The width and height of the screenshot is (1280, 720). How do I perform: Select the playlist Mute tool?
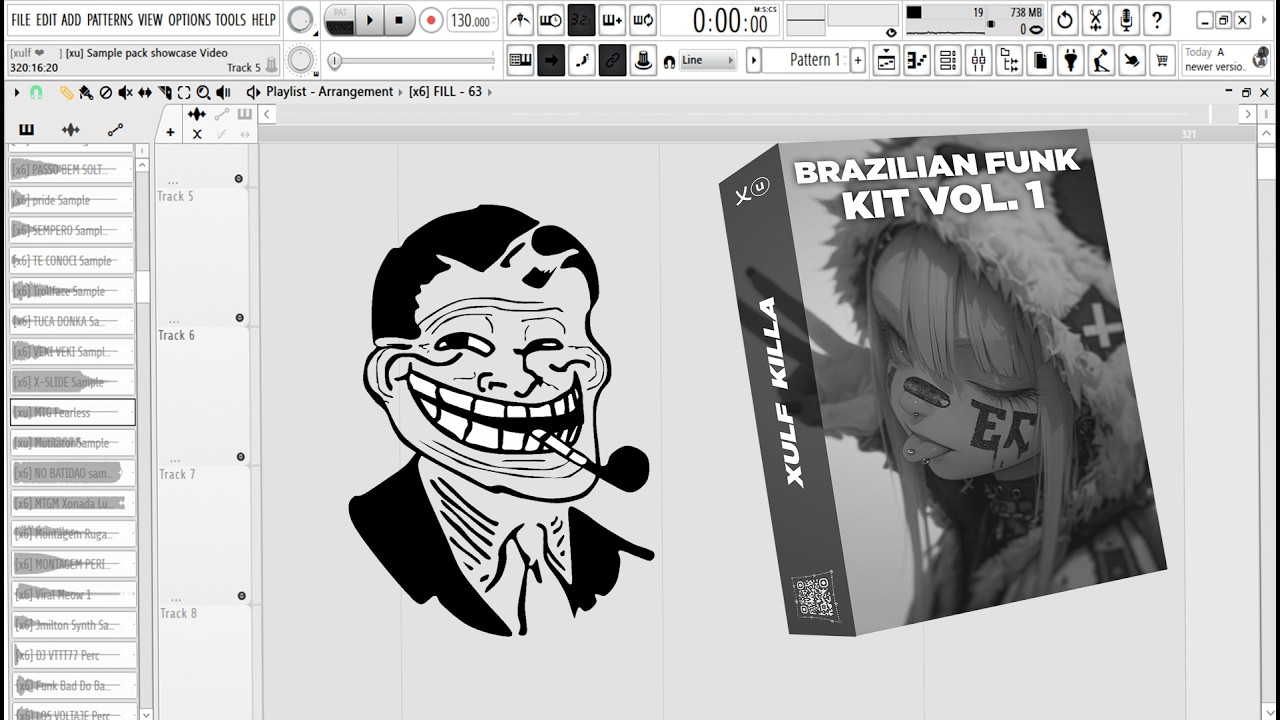pos(125,92)
